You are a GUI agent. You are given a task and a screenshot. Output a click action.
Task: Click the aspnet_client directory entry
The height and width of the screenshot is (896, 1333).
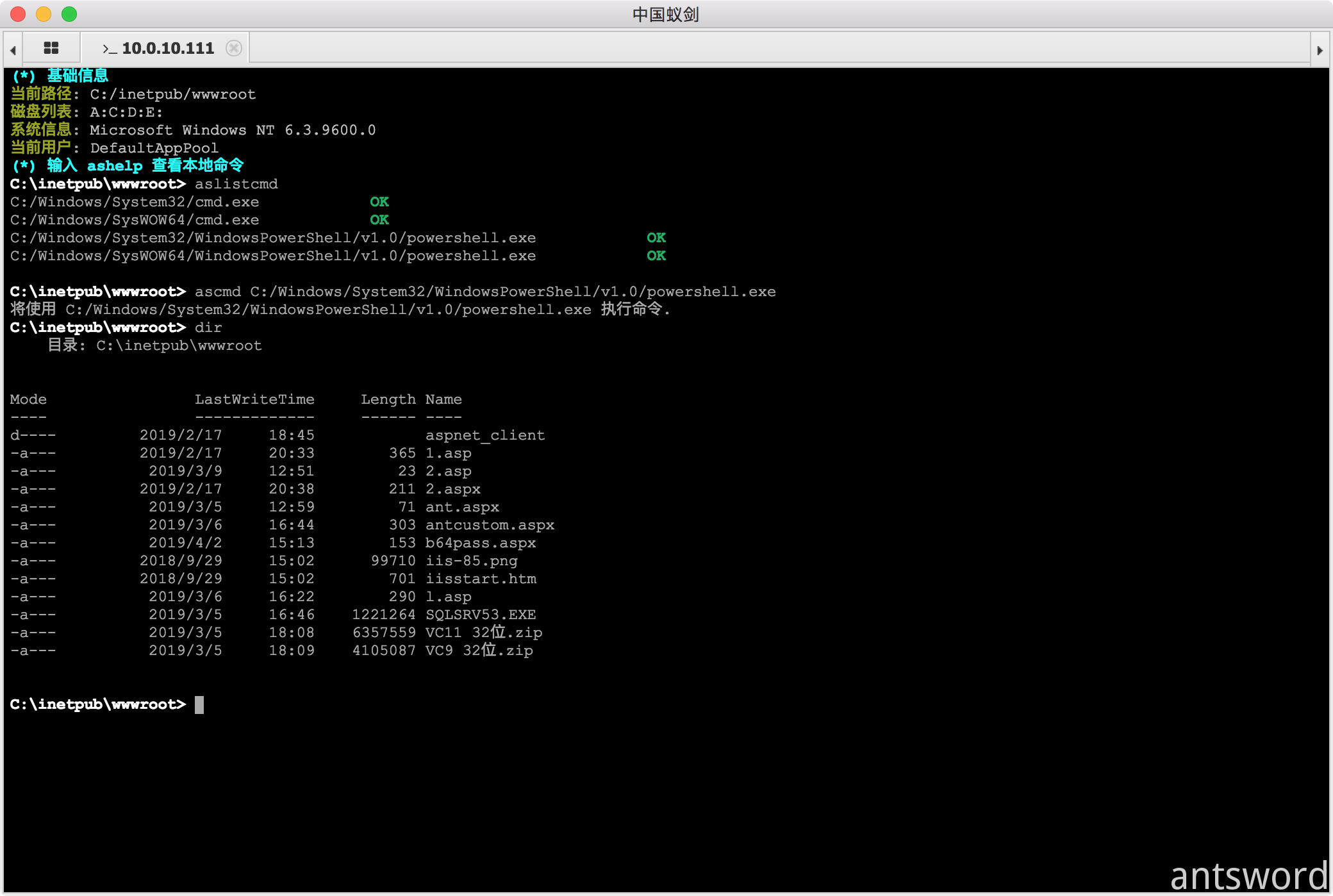pyautogui.click(x=484, y=435)
